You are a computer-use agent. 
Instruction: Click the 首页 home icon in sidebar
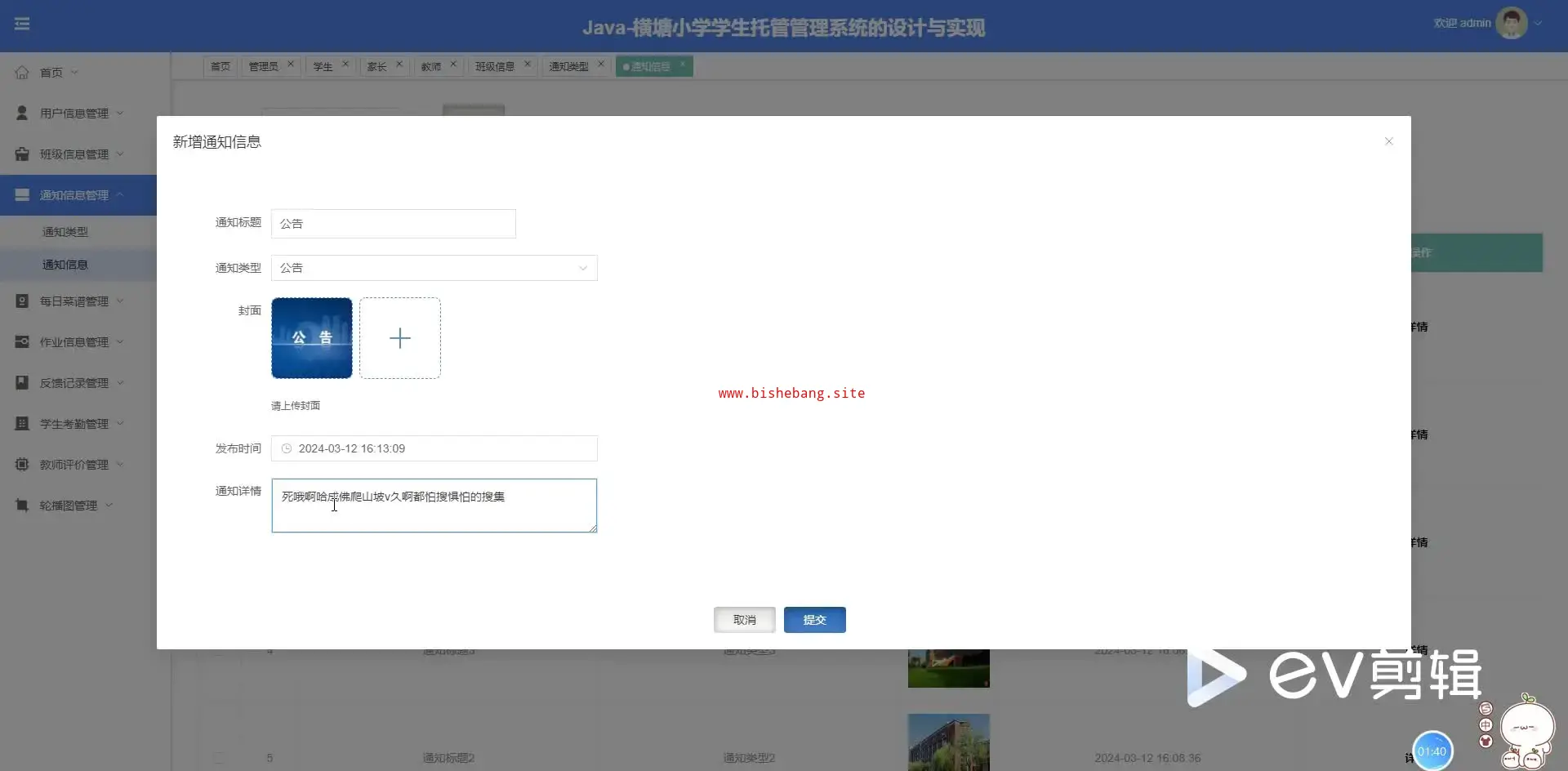pyautogui.click(x=22, y=72)
